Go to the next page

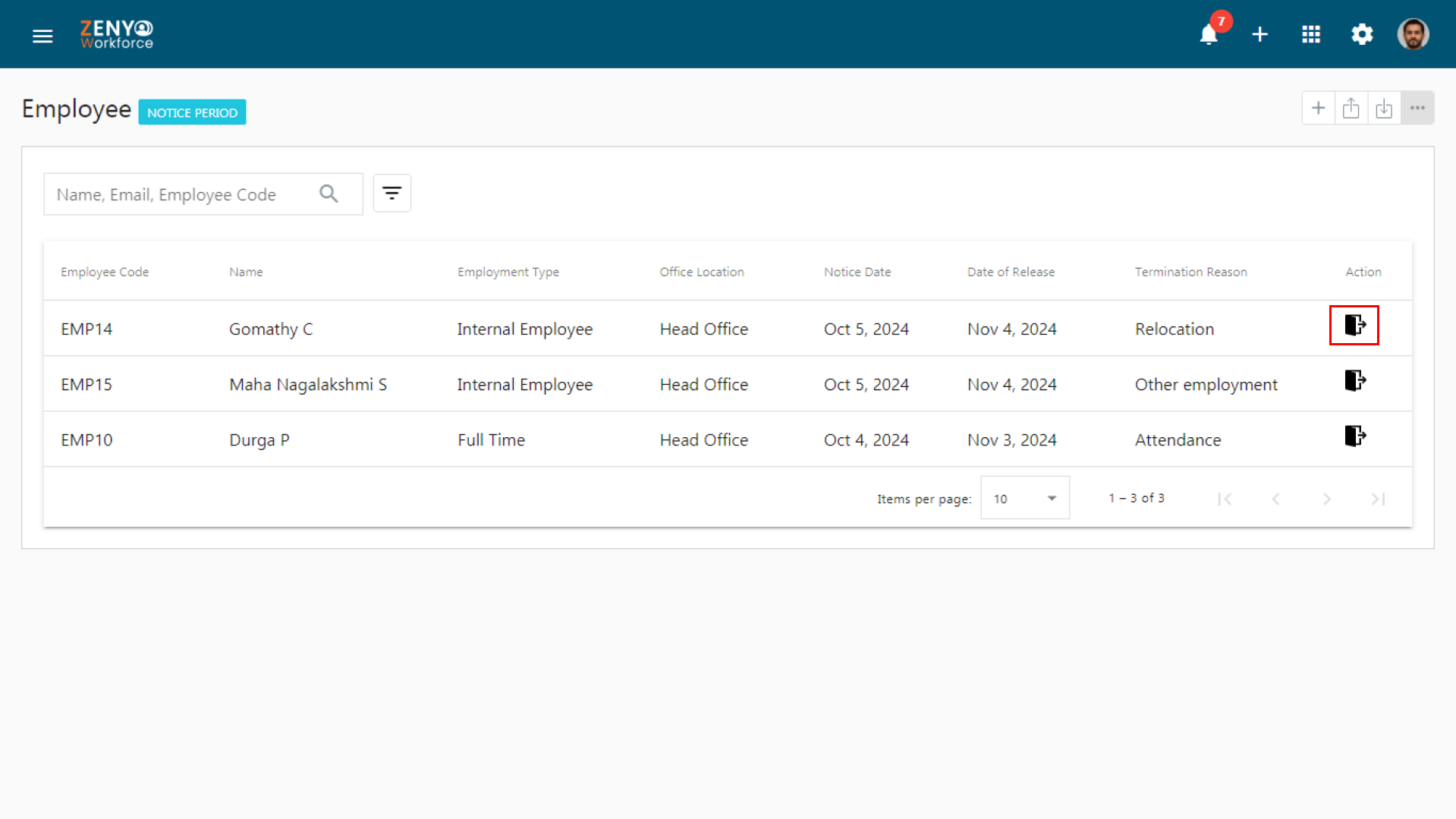click(1326, 499)
